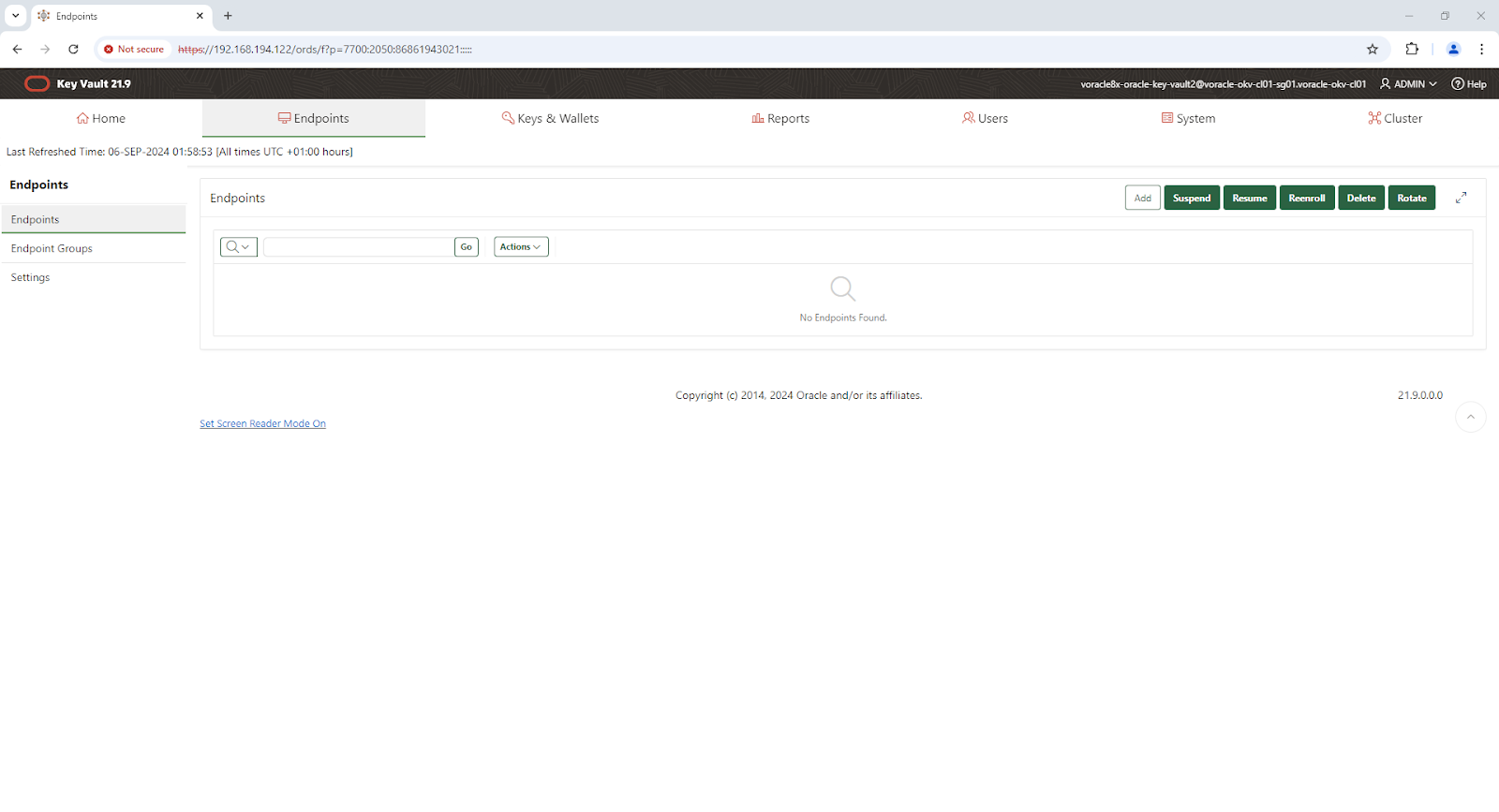The width and height of the screenshot is (1499, 812).
Task: Focus the endpoints search field
Action: point(359,246)
